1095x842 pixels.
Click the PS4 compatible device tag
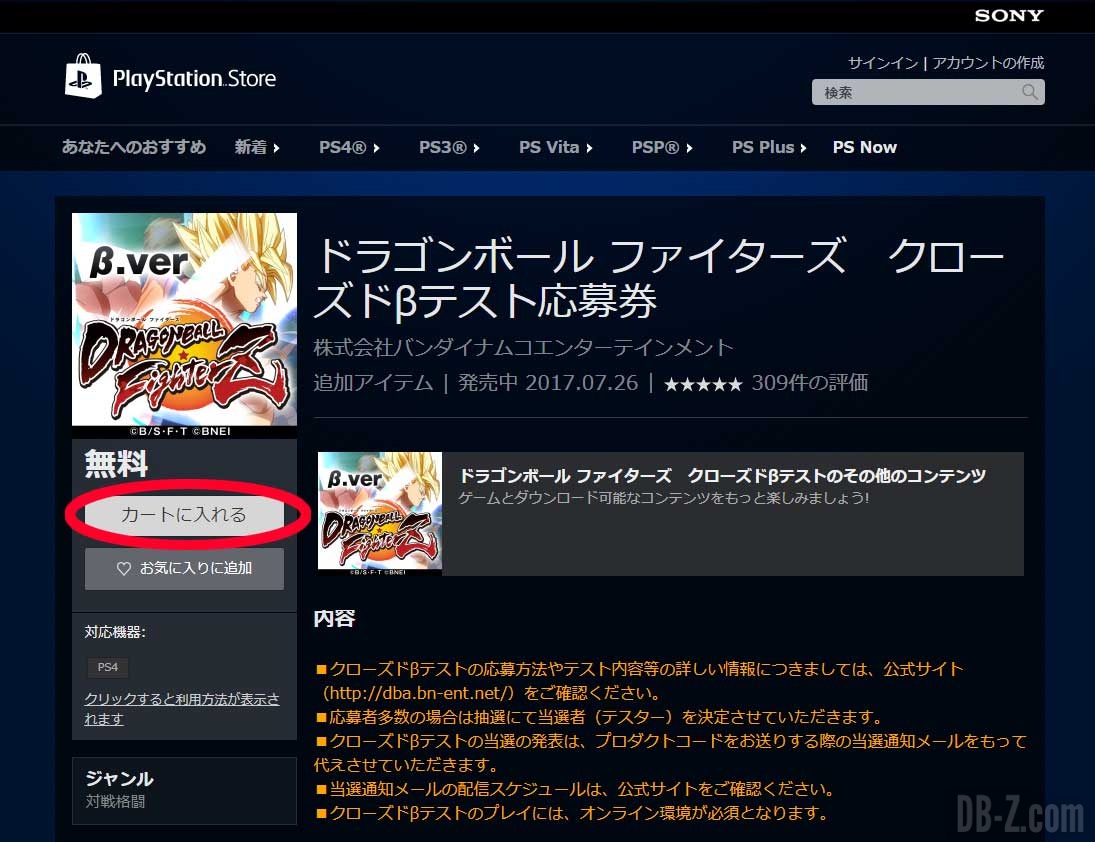[108, 667]
